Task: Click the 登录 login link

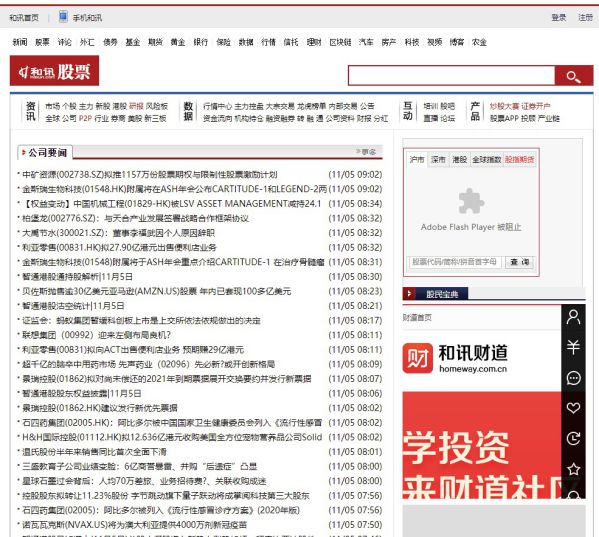Action: [559, 17]
